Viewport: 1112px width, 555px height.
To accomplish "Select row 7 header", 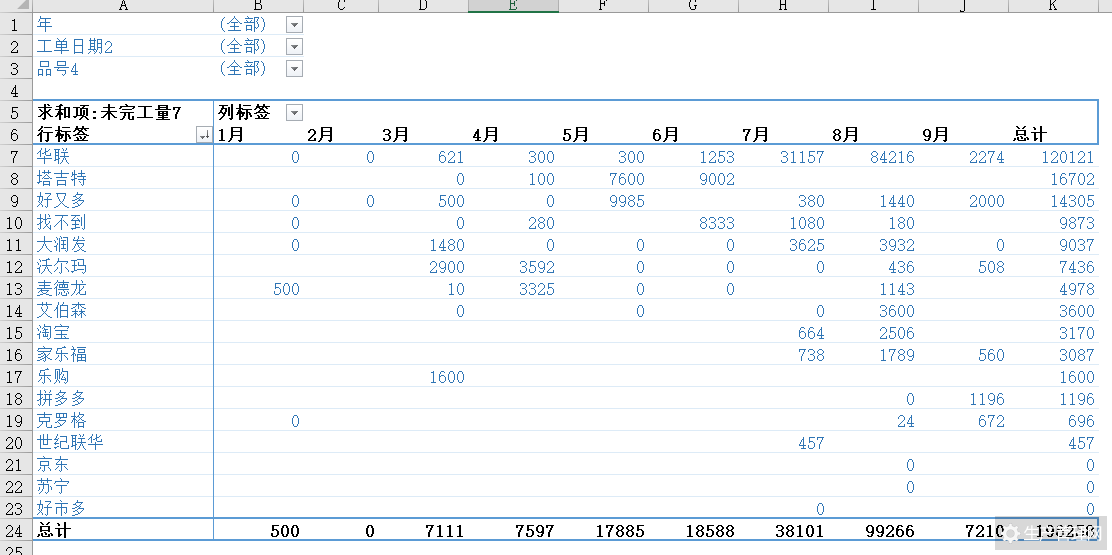I will click(16, 157).
